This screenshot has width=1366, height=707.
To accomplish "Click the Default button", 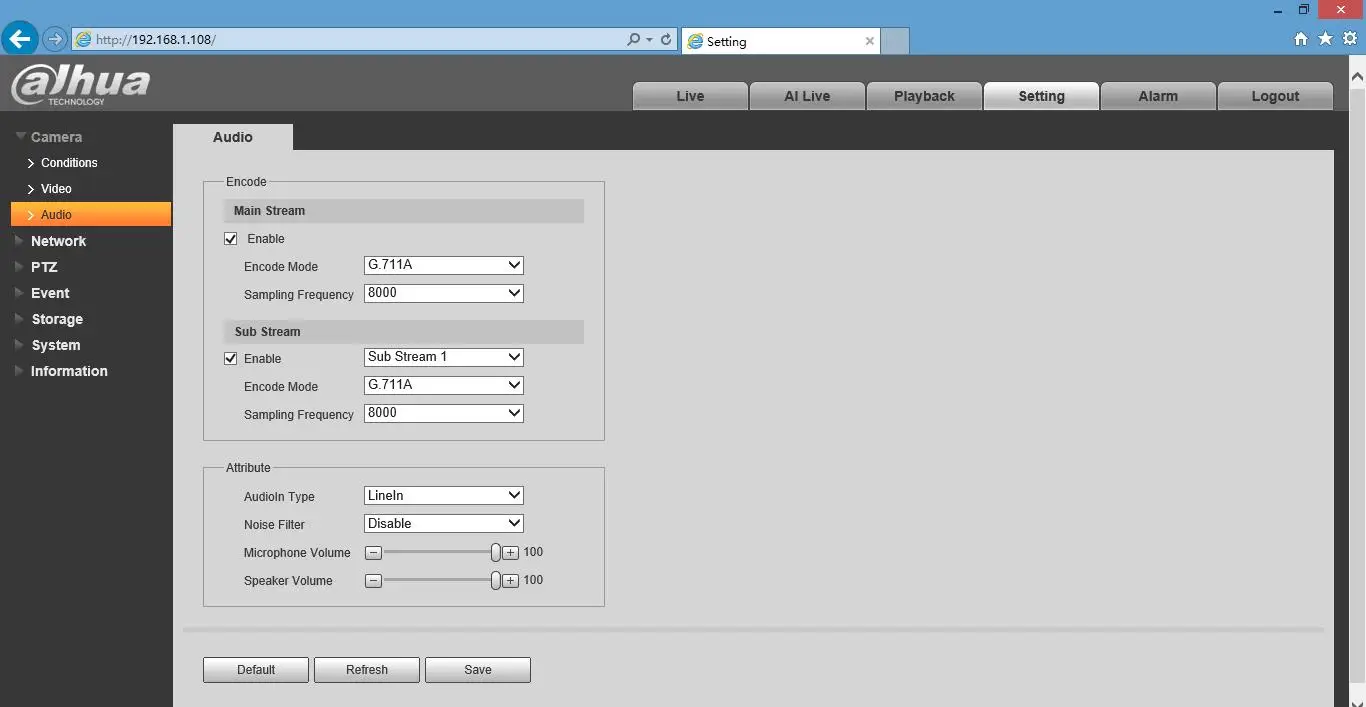I will coord(256,670).
